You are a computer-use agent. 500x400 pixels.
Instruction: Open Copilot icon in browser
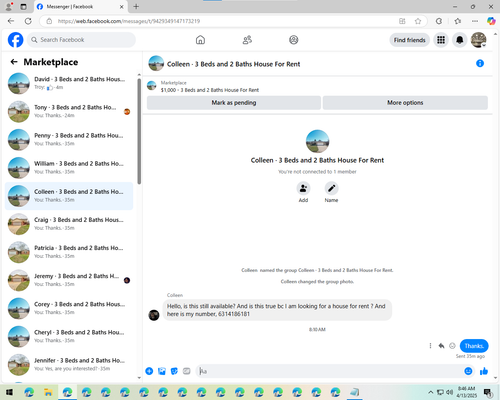[x=491, y=21]
